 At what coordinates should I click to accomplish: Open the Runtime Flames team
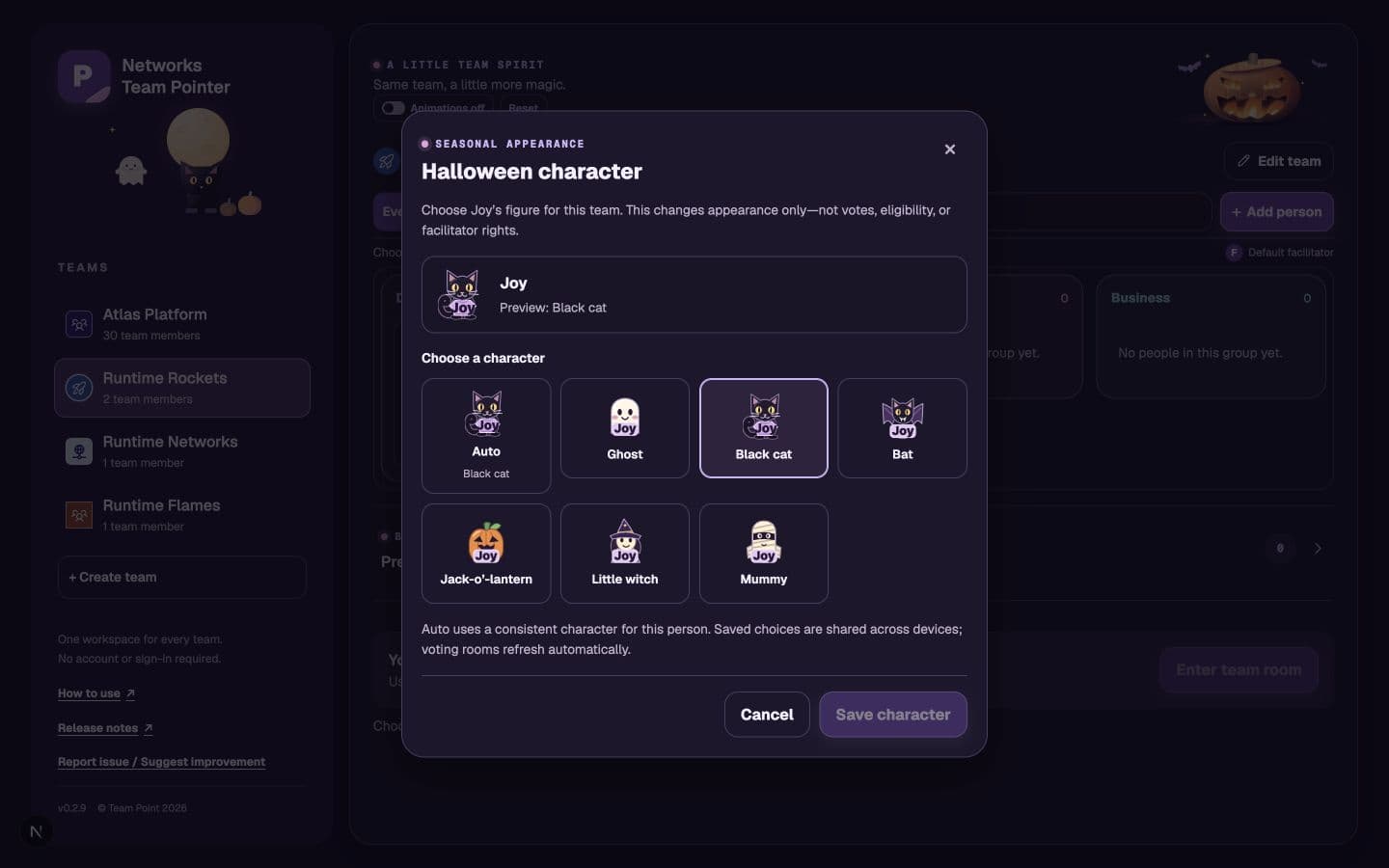tap(182, 515)
